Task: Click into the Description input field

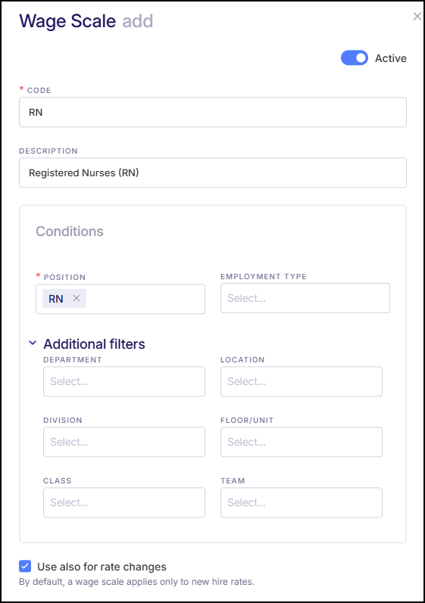Action: (213, 173)
